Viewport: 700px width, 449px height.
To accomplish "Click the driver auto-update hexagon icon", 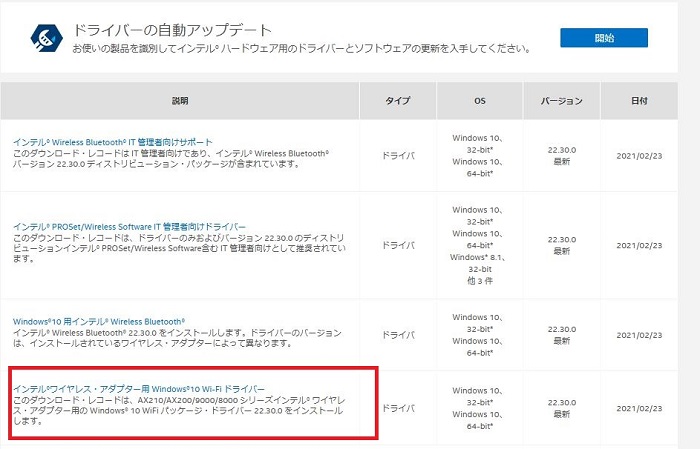I will coord(46,38).
